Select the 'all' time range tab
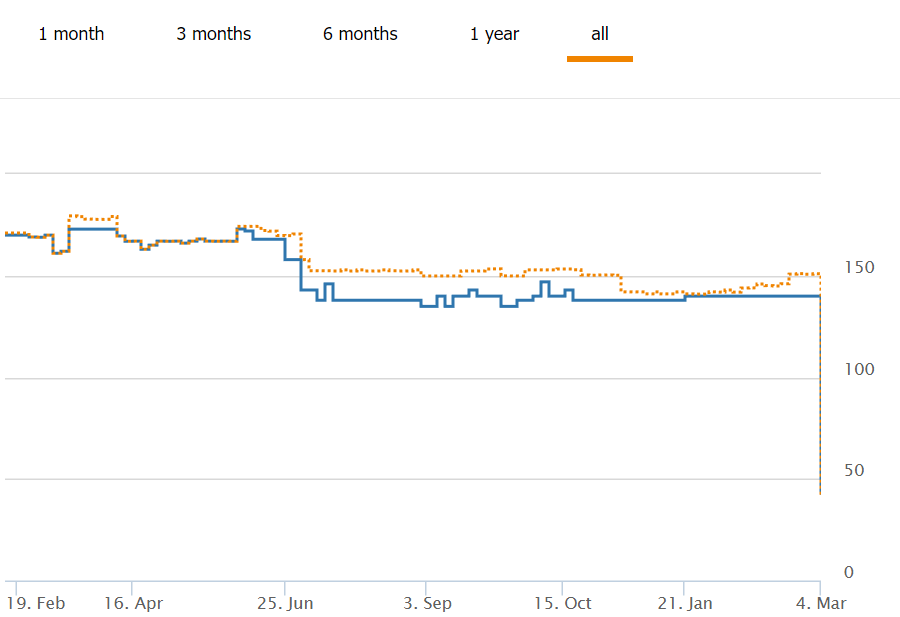Image resolution: width=900 pixels, height=617 pixels. (600, 34)
